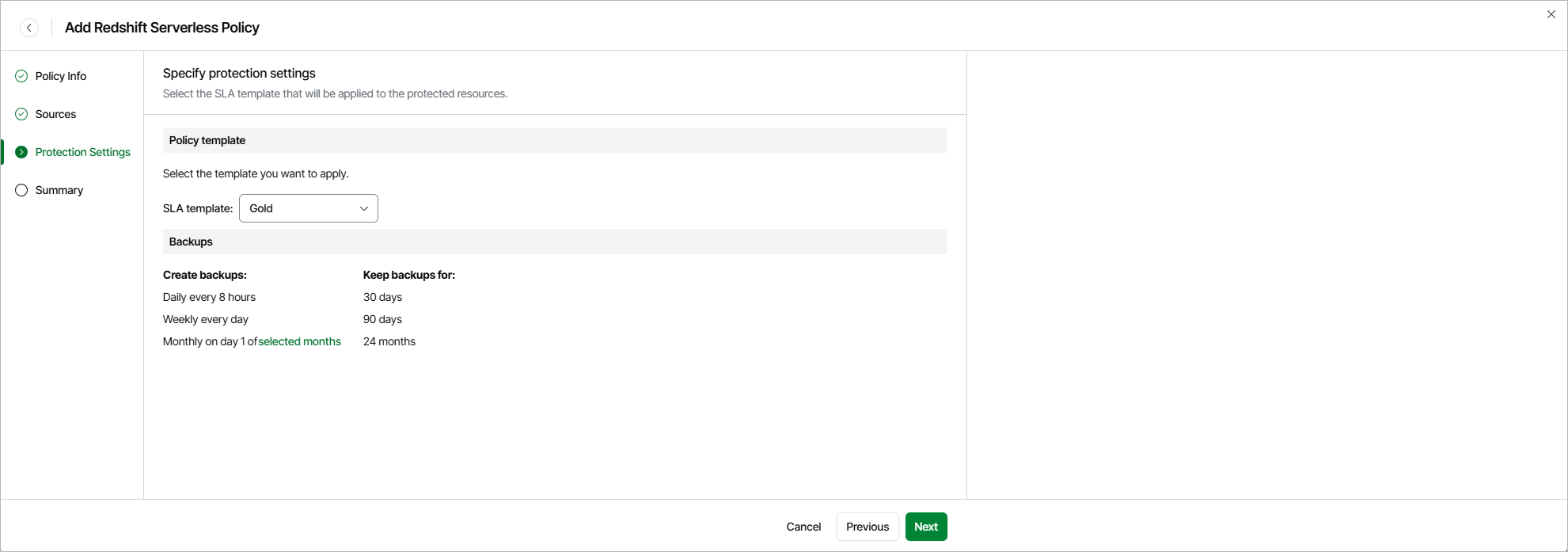This screenshot has height=552, width=1568.
Task: Go back with the Previous button
Action: tap(868, 527)
